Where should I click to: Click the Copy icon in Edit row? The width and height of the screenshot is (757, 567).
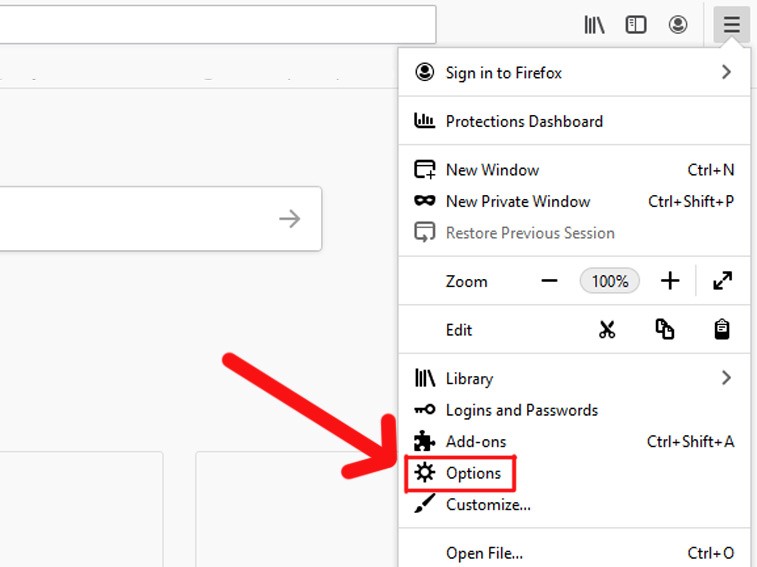point(665,330)
